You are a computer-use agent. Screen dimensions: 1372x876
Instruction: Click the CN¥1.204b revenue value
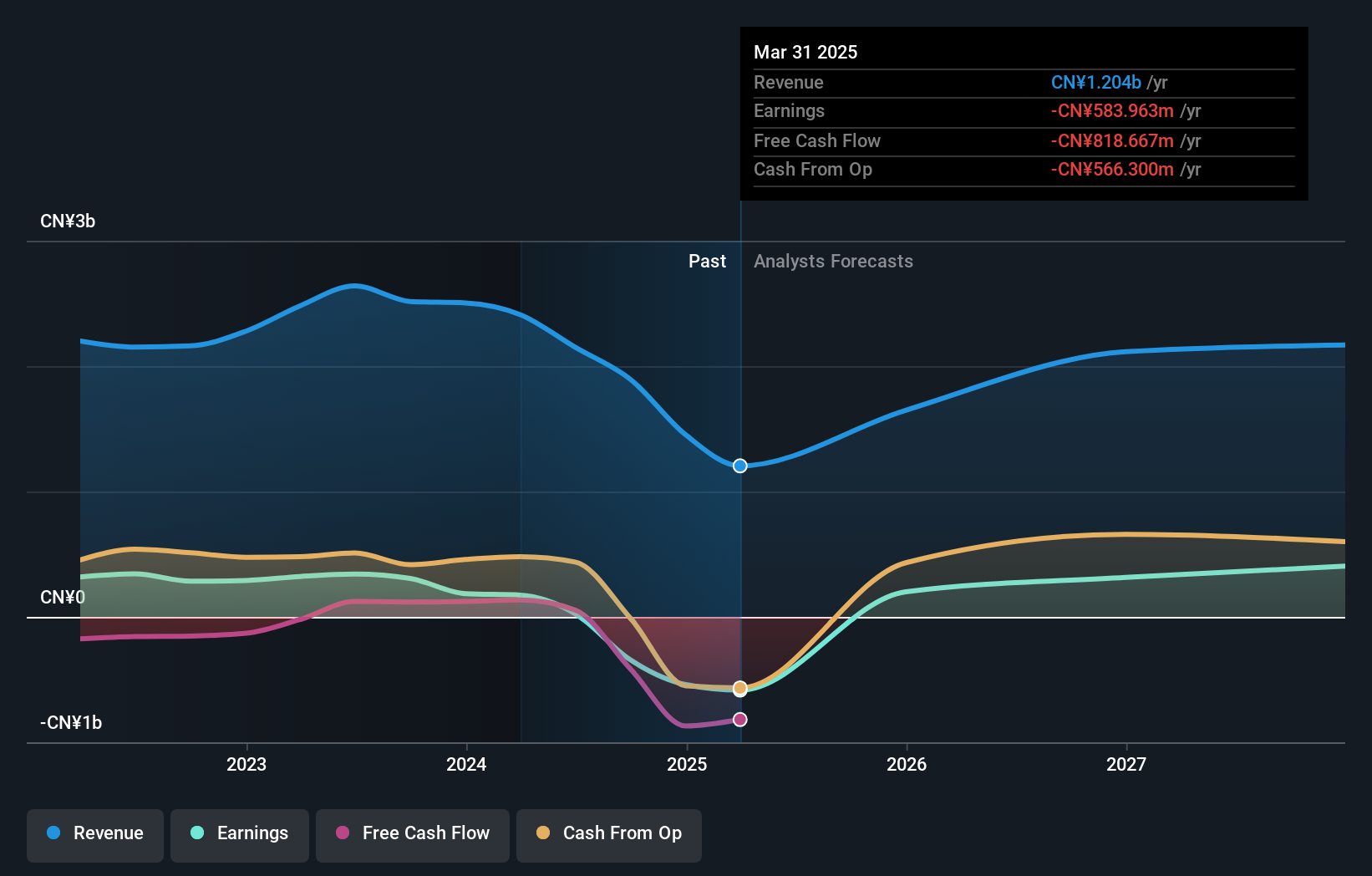click(1096, 82)
